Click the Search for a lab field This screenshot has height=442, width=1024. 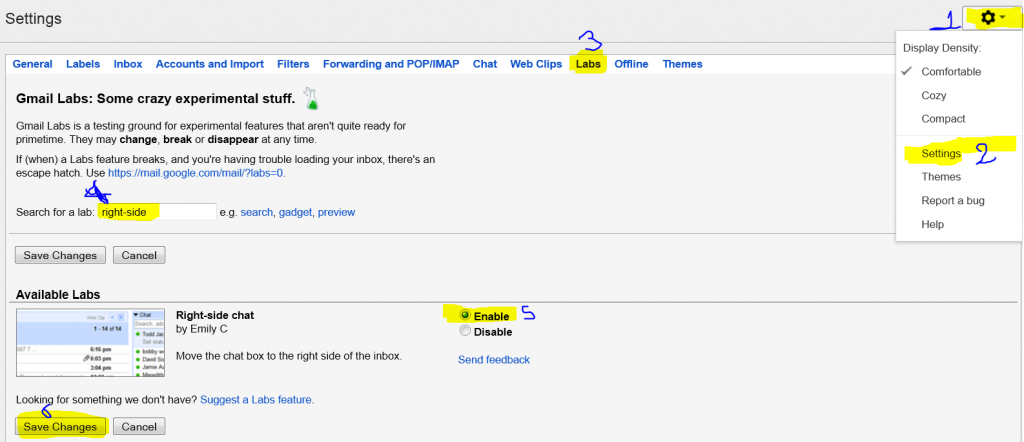tap(157, 212)
